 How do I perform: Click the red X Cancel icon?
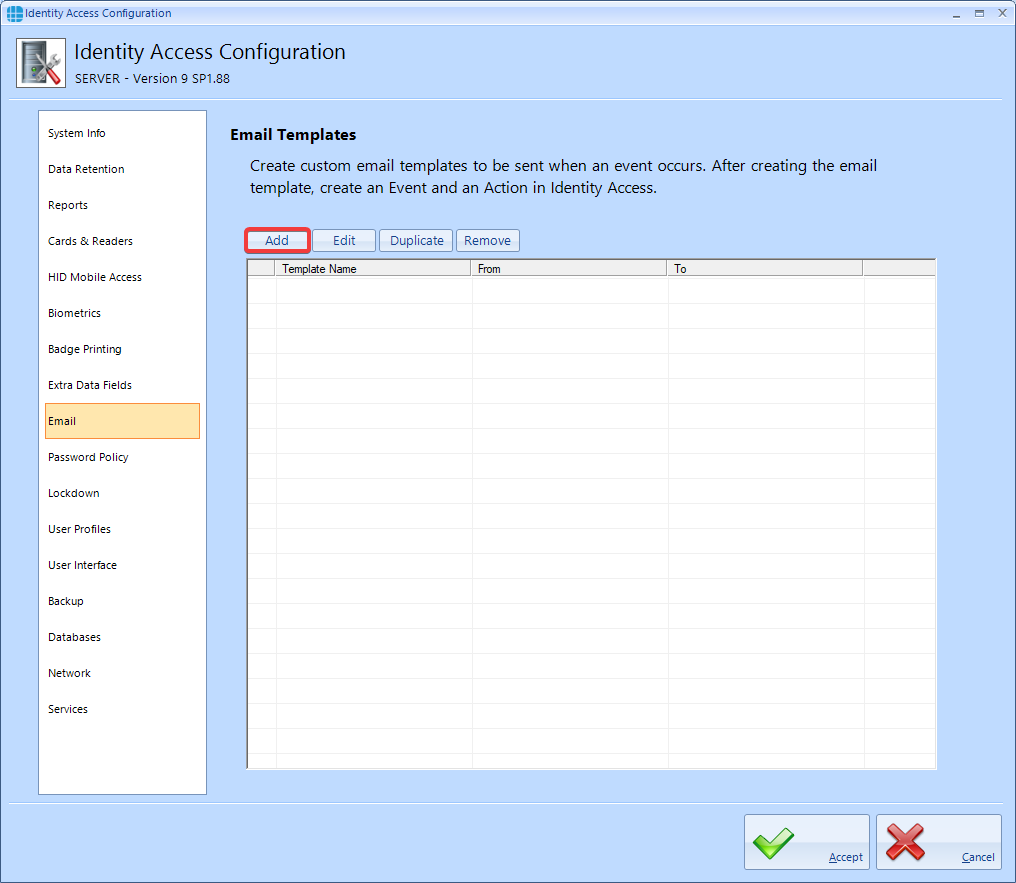tap(905, 842)
